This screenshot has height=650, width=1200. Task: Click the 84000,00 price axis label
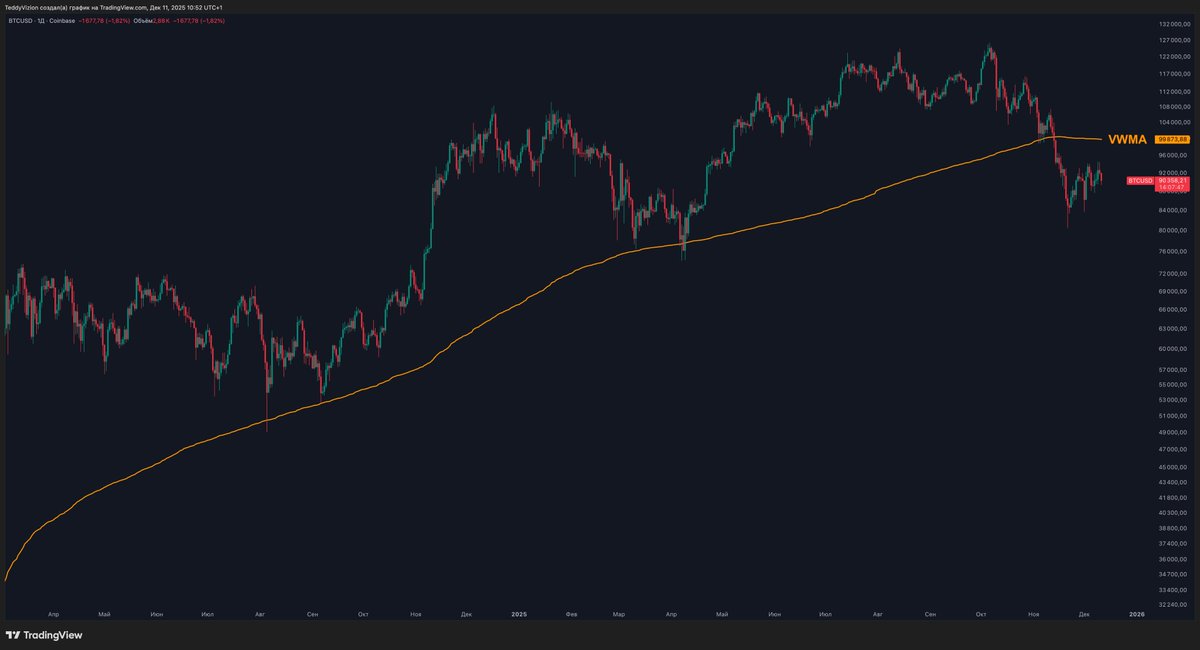(x=1174, y=211)
